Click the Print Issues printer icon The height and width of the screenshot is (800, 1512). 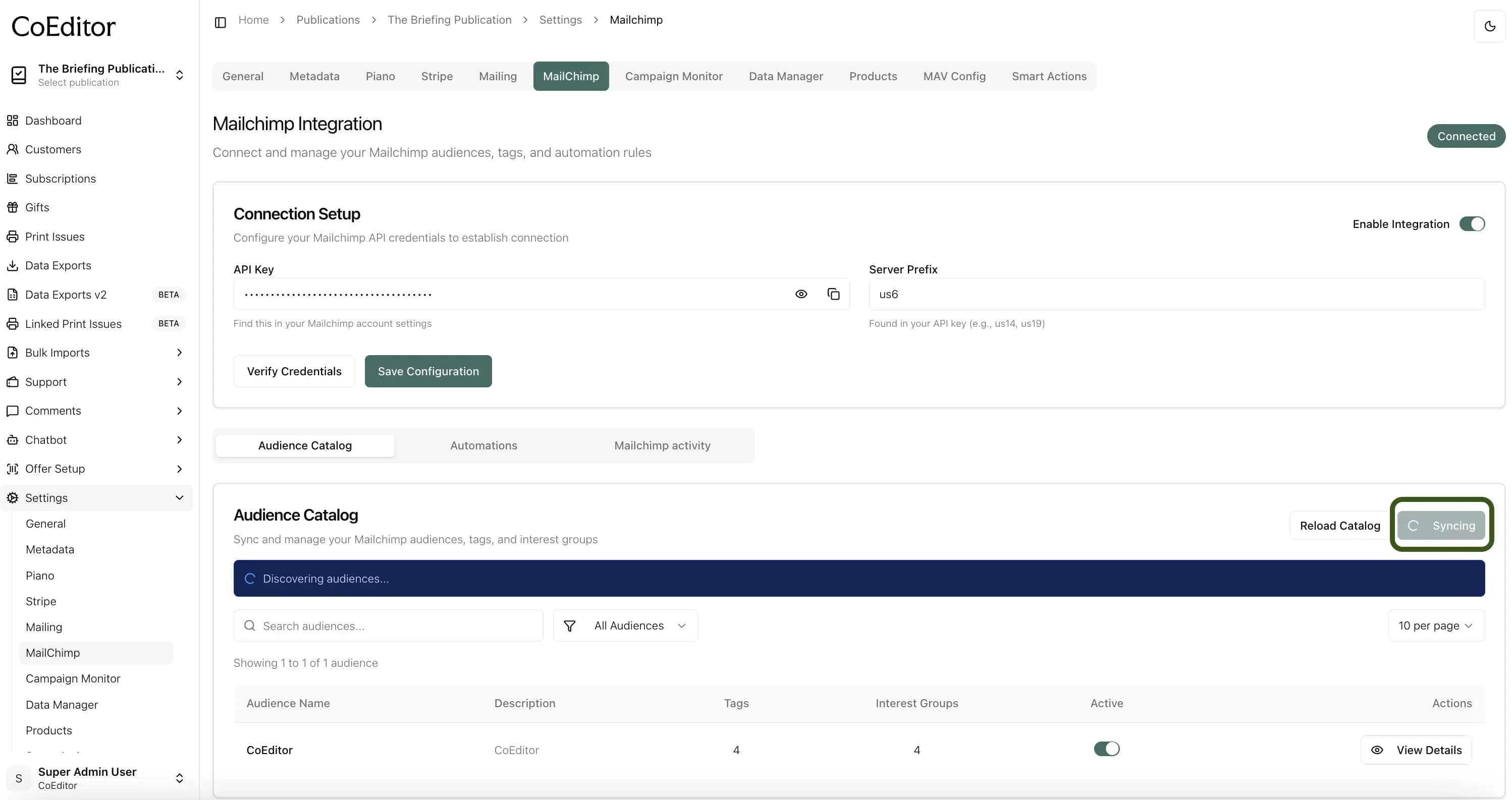12,237
